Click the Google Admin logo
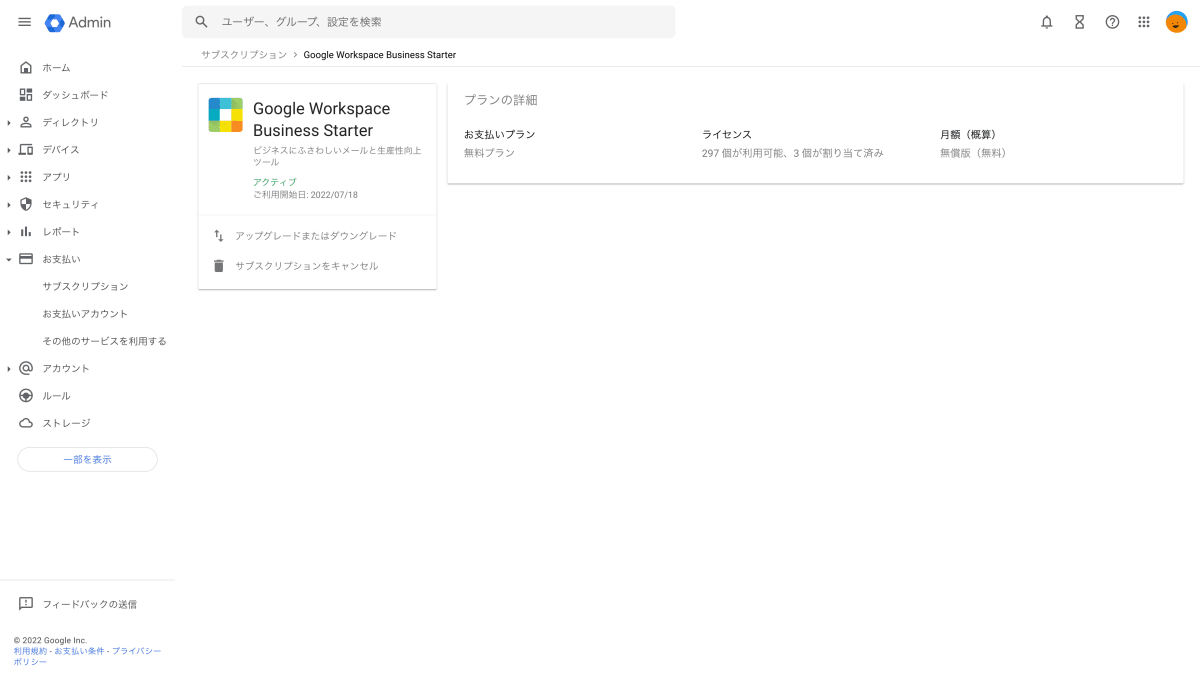The height and width of the screenshot is (676, 1200). coord(78,22)
